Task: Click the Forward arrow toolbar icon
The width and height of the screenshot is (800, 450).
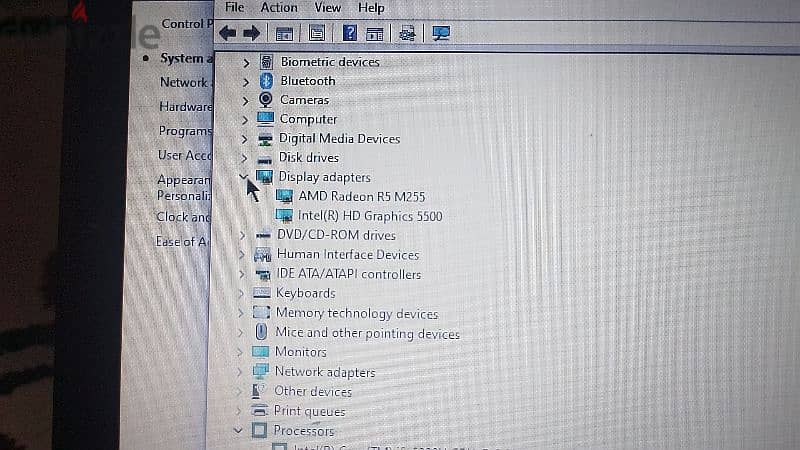Action: [252, 34]
